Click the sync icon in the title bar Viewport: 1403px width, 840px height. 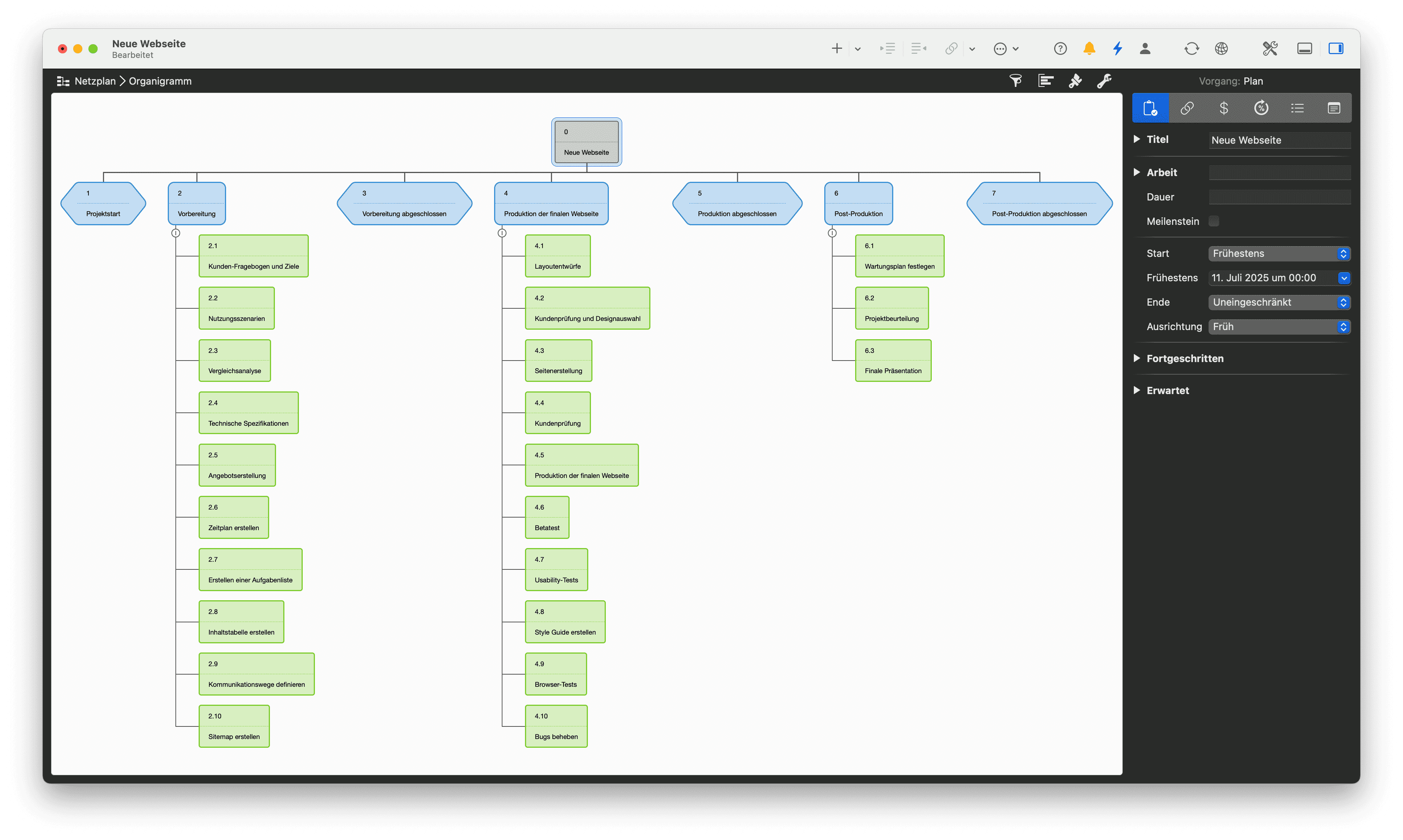click(x=1191, y=49)
